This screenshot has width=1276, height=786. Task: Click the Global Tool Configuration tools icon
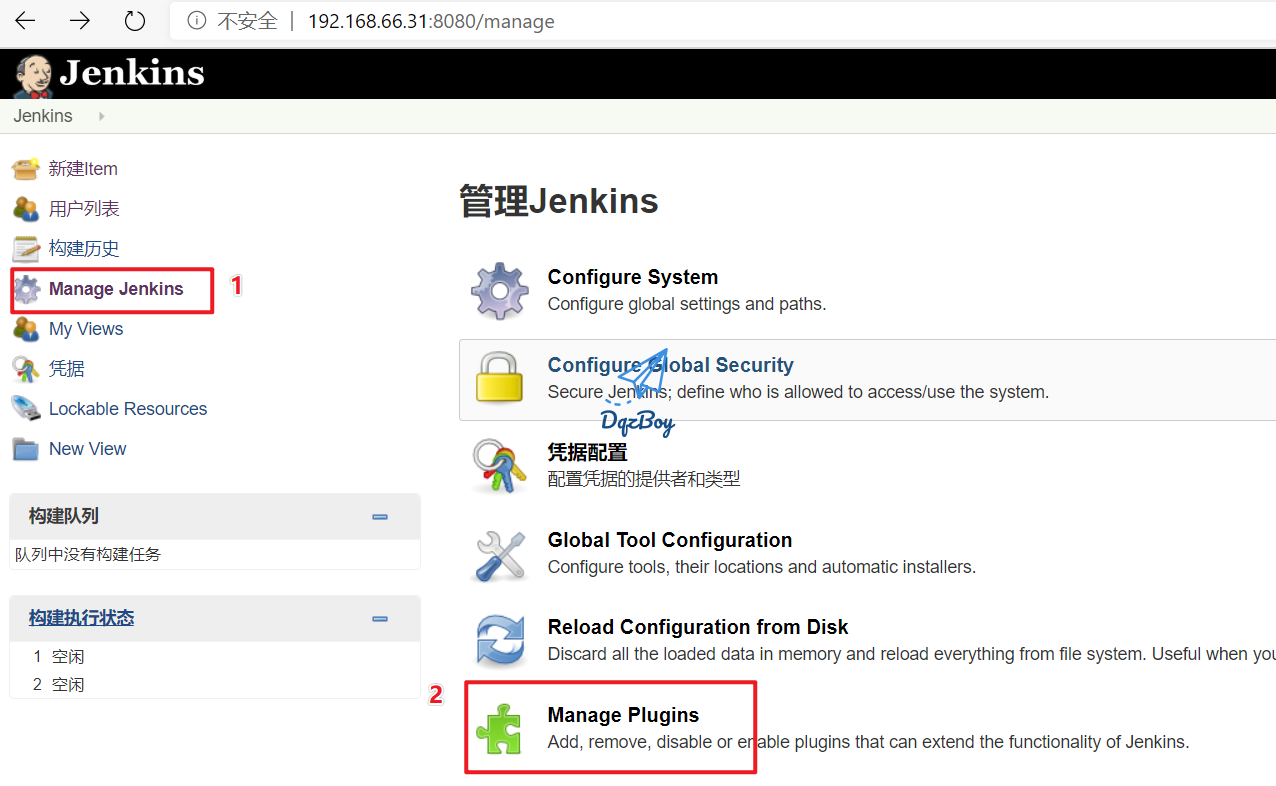499,554
